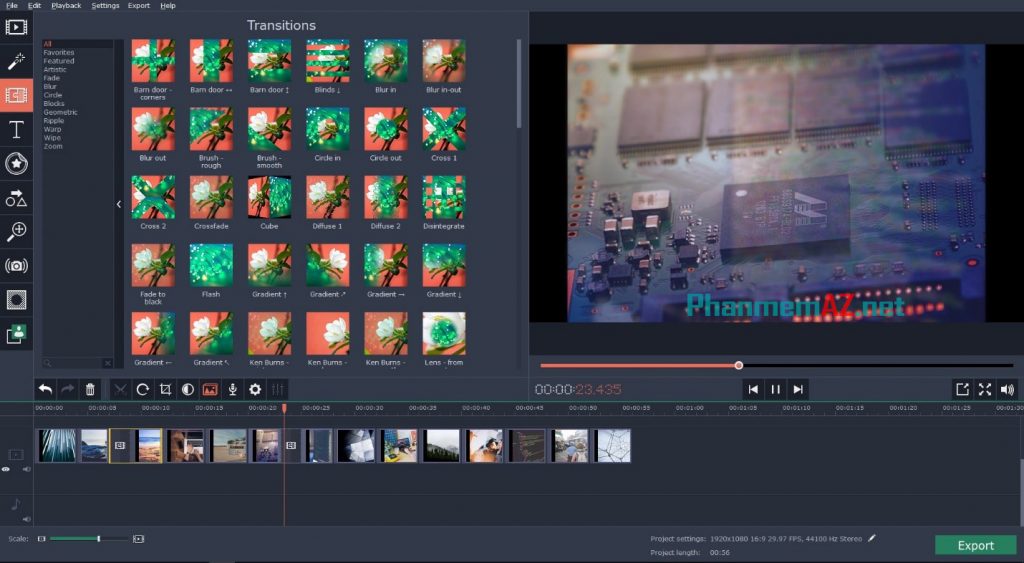
Task: Click the timeline Scale slider
Action: [89, 539]
